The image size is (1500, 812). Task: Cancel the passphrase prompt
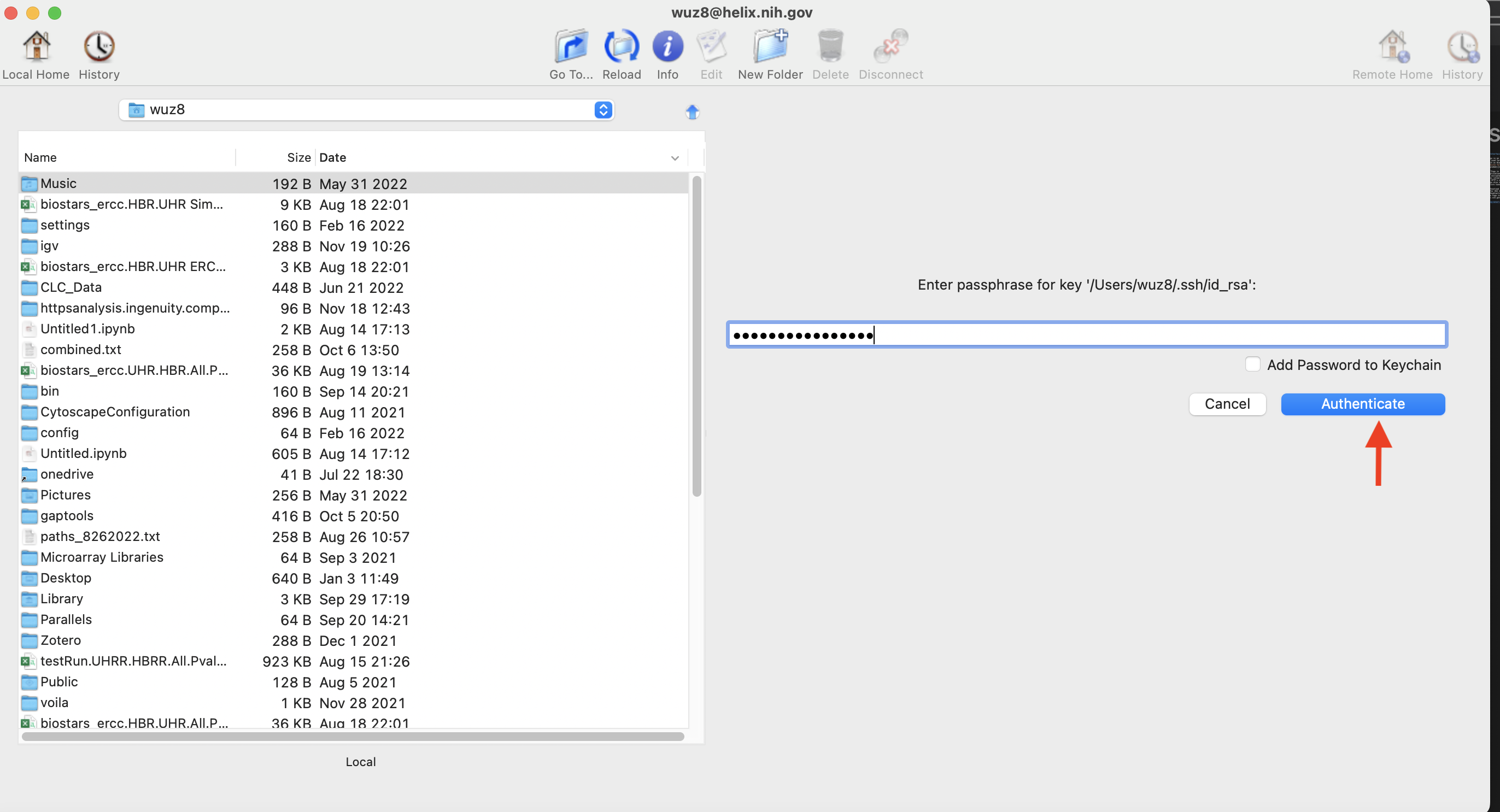pyautogui.click(x=1227, y=404)
